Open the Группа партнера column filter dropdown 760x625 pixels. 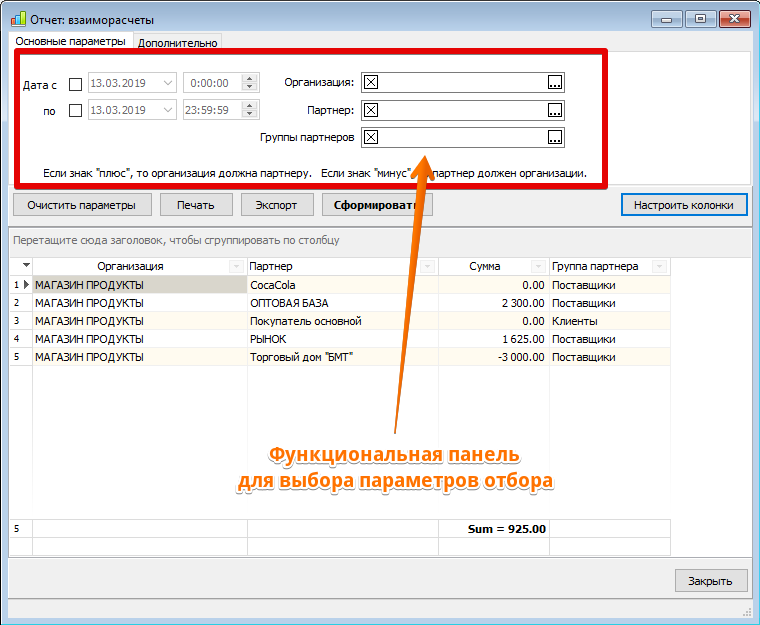coord(659,266)
